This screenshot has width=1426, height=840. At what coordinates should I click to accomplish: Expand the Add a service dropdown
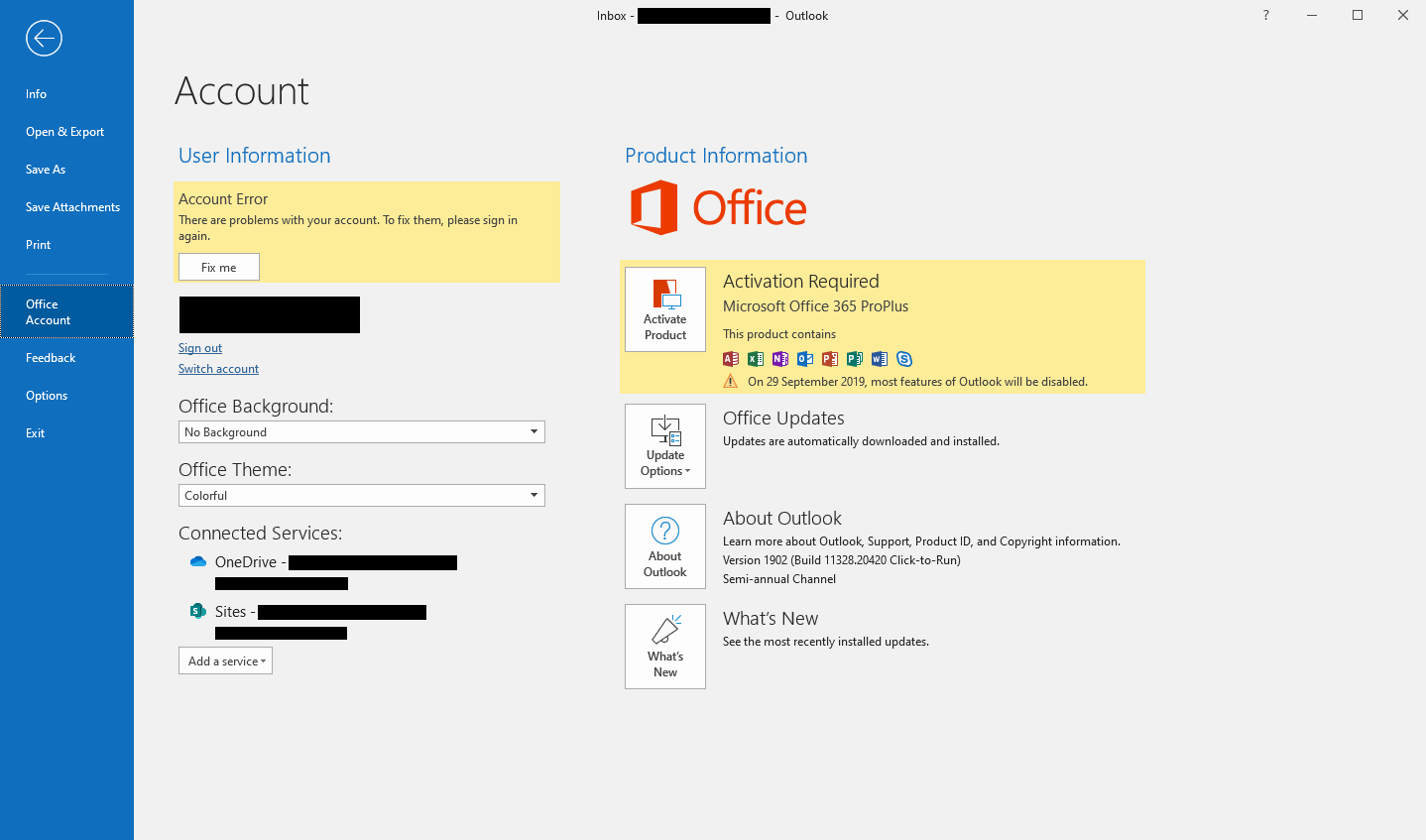[x=225, y=660]
